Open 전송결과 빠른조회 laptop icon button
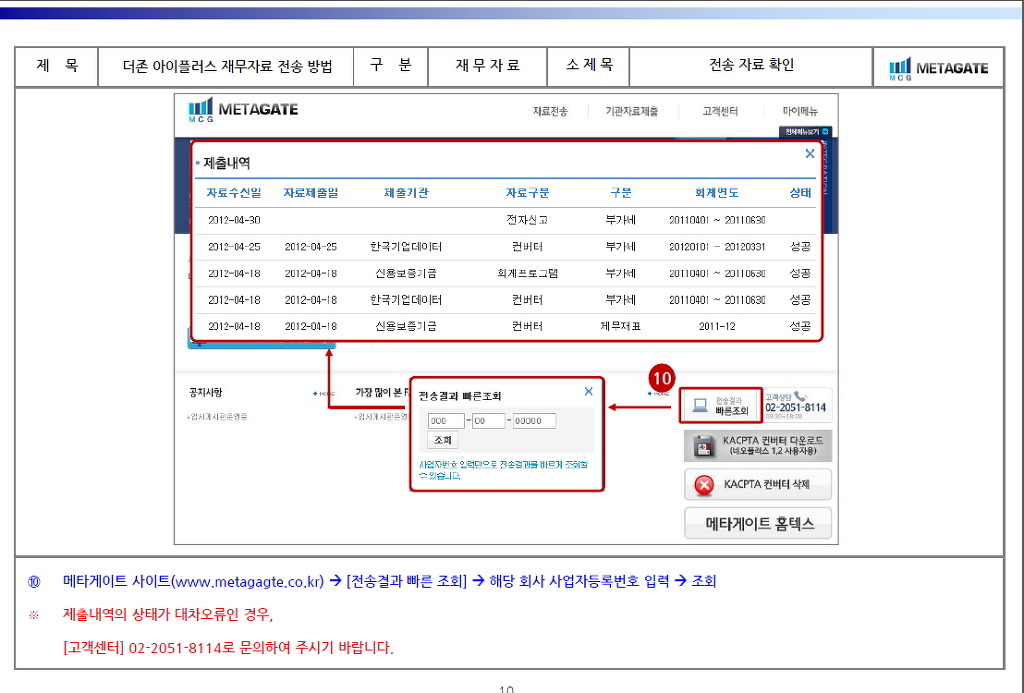 pyautogui.click(x=720, y=406)
